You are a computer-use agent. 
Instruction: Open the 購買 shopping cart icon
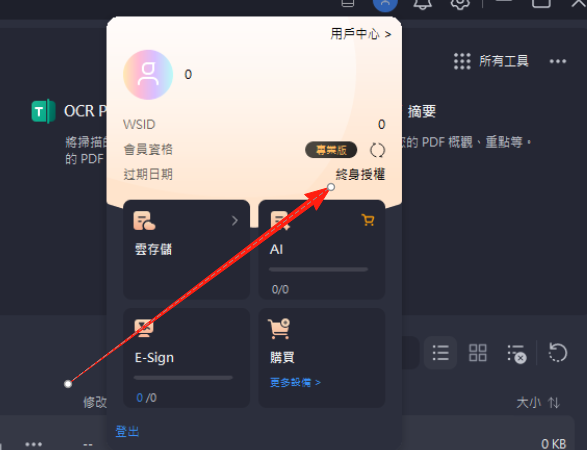point(279,328)
